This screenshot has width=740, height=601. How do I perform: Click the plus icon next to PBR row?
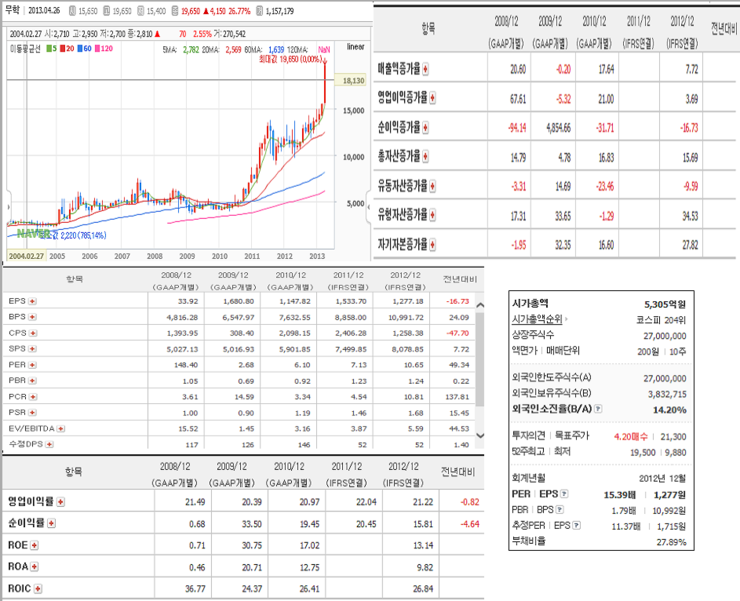click(x=33, y=381)
